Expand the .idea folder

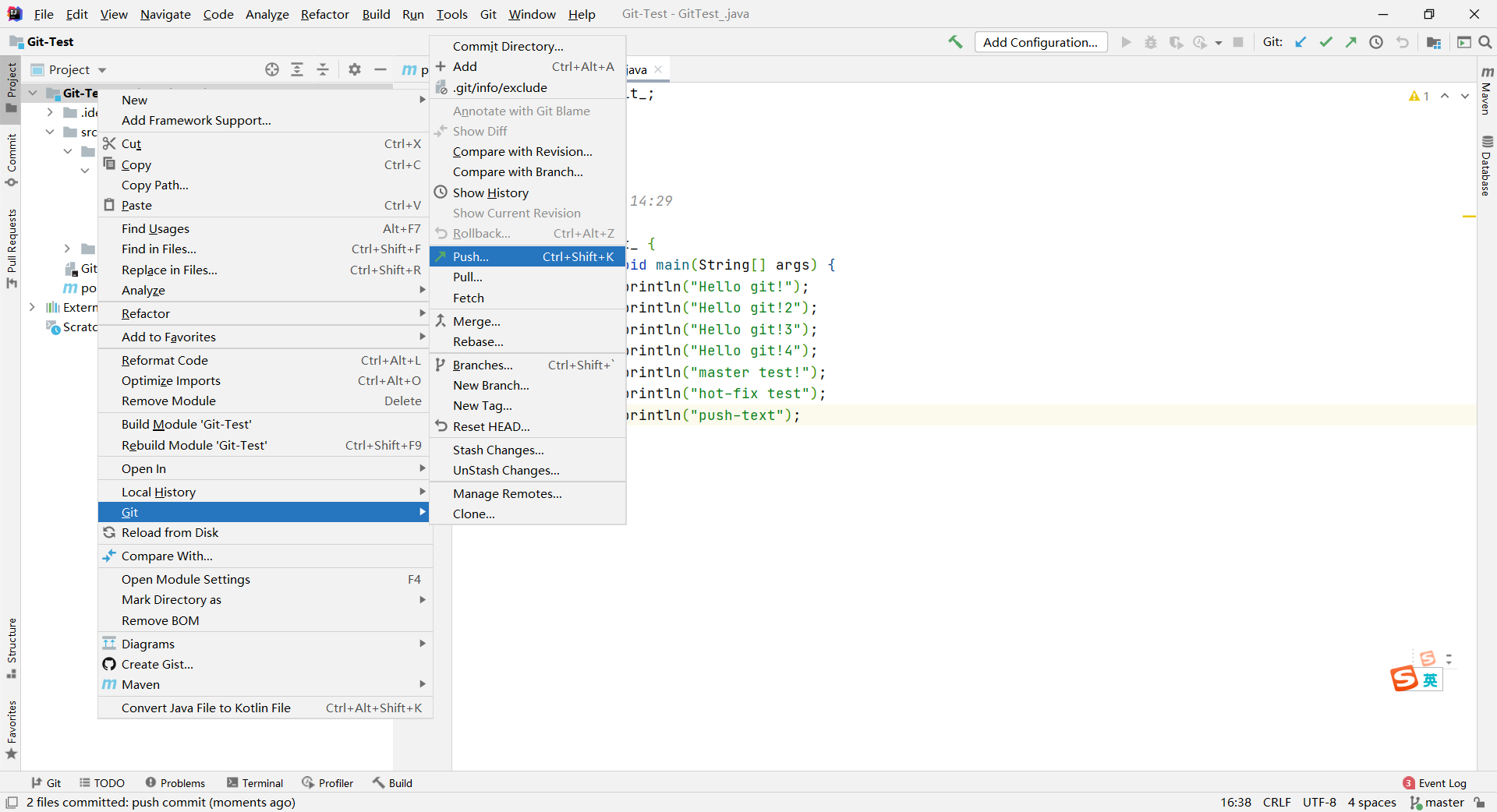point(50,112)
